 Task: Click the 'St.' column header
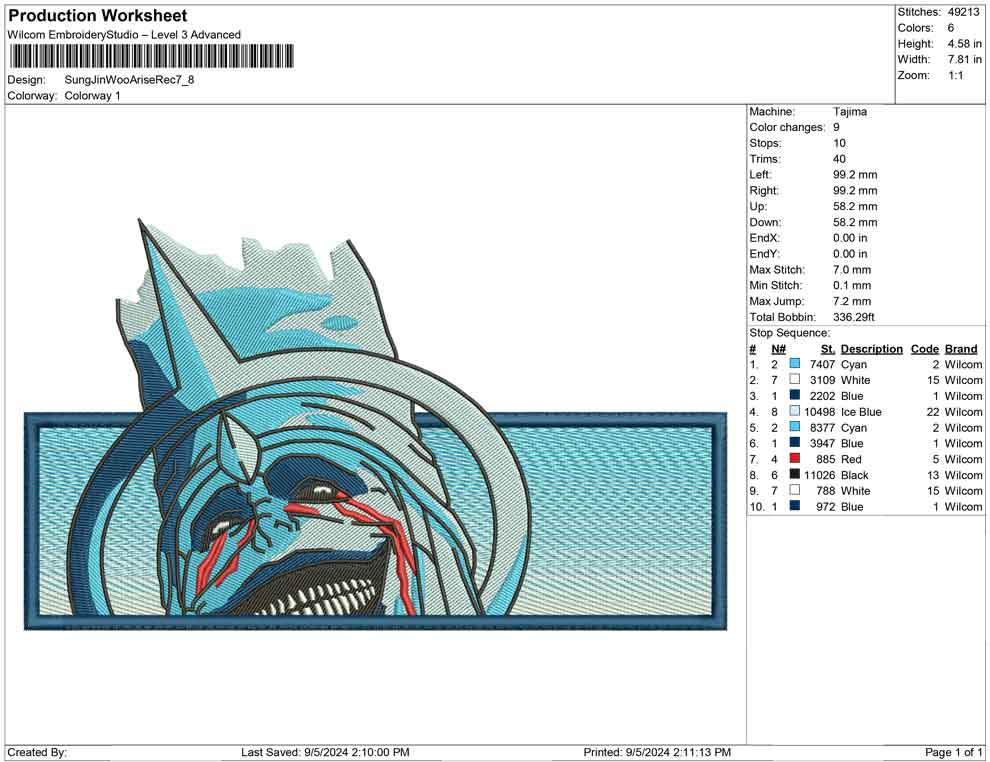pyautogui.click(x=828, y=349)
